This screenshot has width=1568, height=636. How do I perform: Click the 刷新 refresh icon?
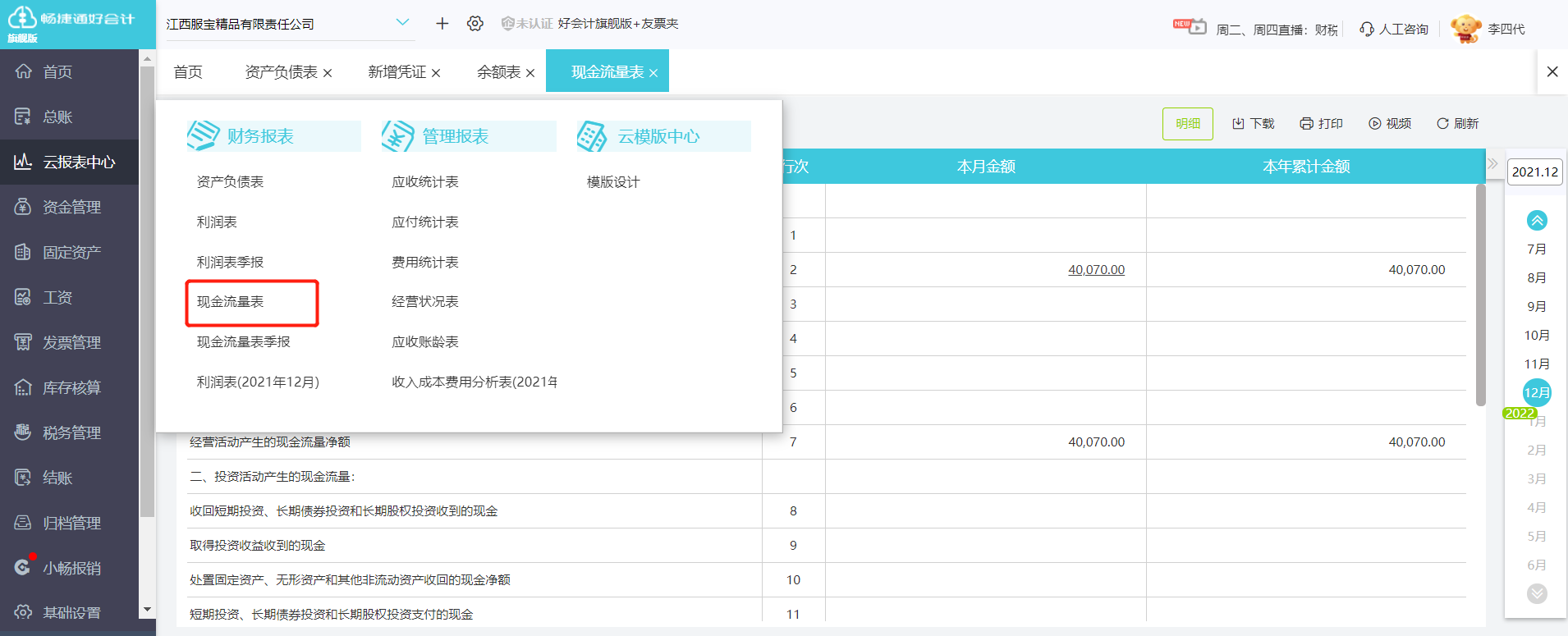click(x=1442, y=124)
